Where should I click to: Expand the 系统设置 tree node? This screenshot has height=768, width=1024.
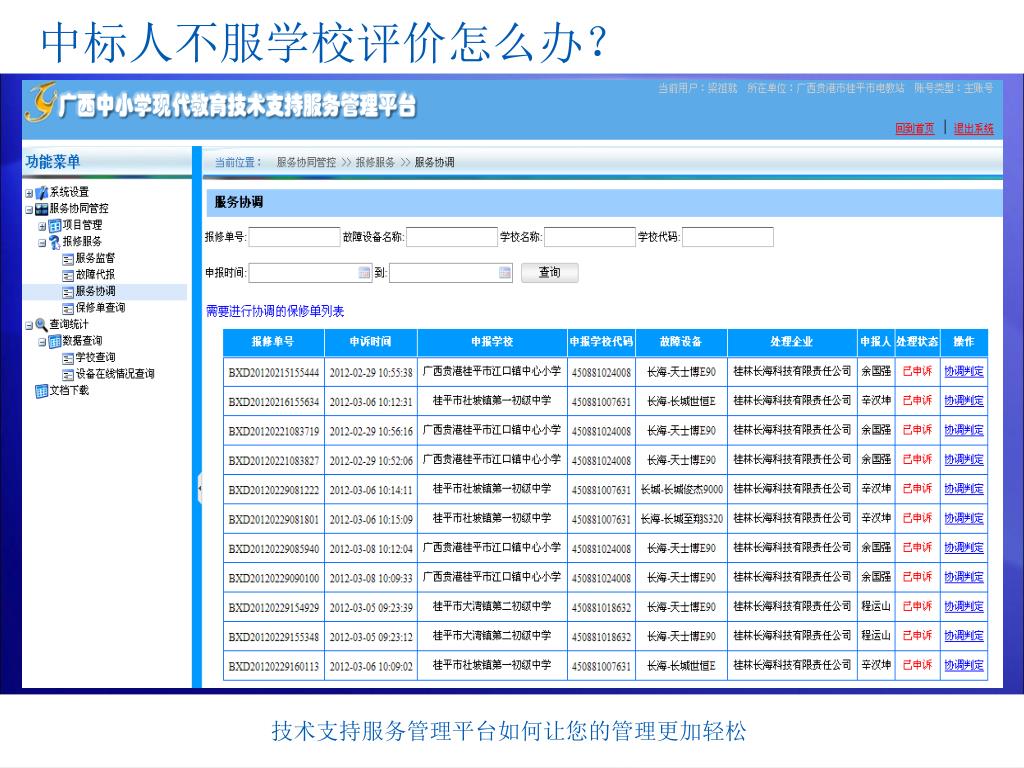click(29, 193)
